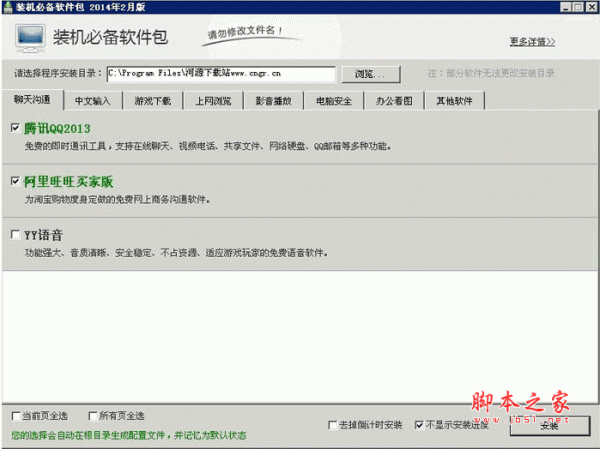Click the note 部分软件无法更改安装目录
Image resolution: width=600 pixels, height=449 pixels.
click(x=491, y=73)
